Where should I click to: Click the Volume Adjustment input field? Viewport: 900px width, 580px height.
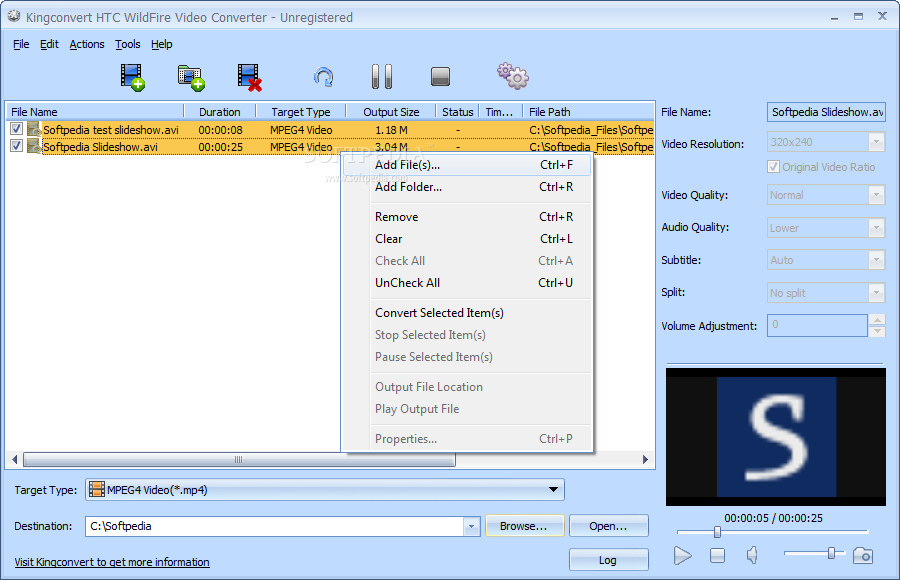tap(817, 325)
